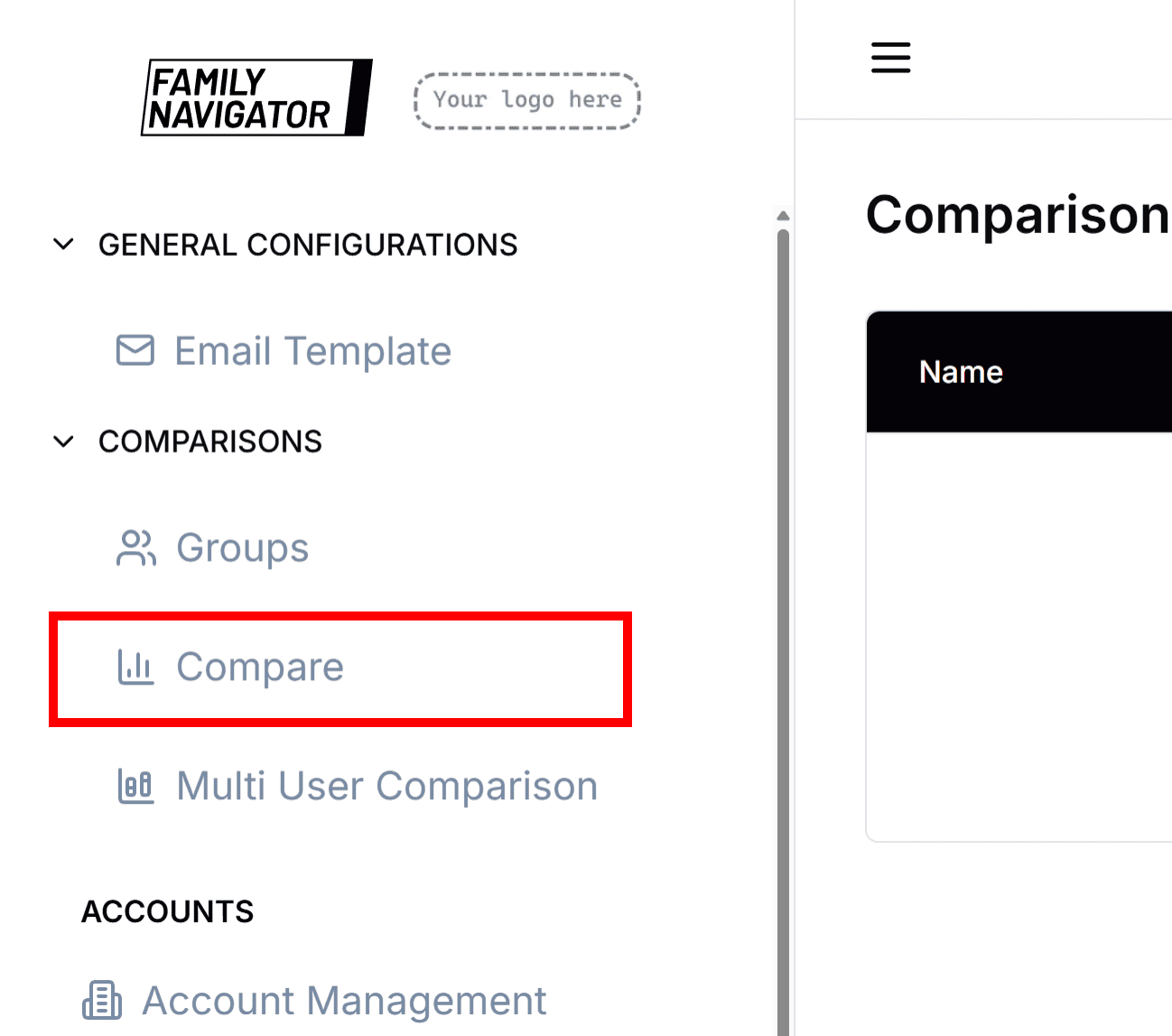This screenshot has height=1036, width=1172.
Task: Click the Comparison page title
Action: (x=1016, y=214)
